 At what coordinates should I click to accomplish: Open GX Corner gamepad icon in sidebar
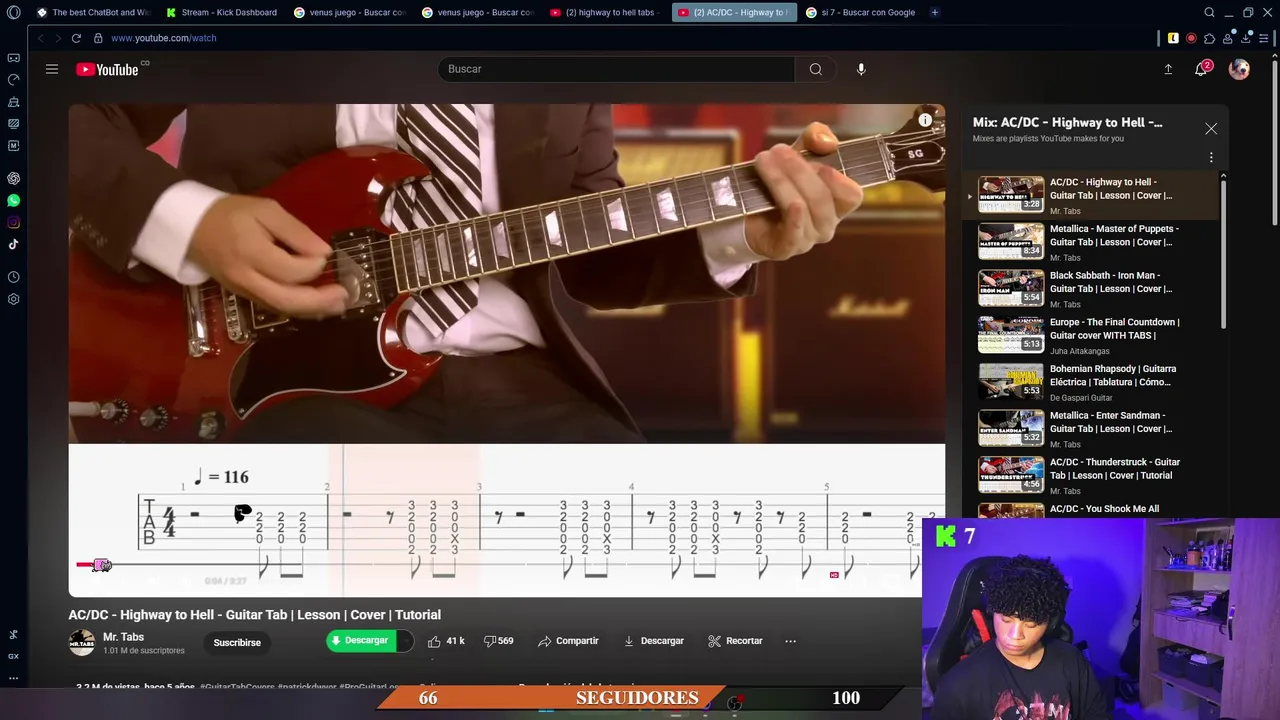coord(13,58)
